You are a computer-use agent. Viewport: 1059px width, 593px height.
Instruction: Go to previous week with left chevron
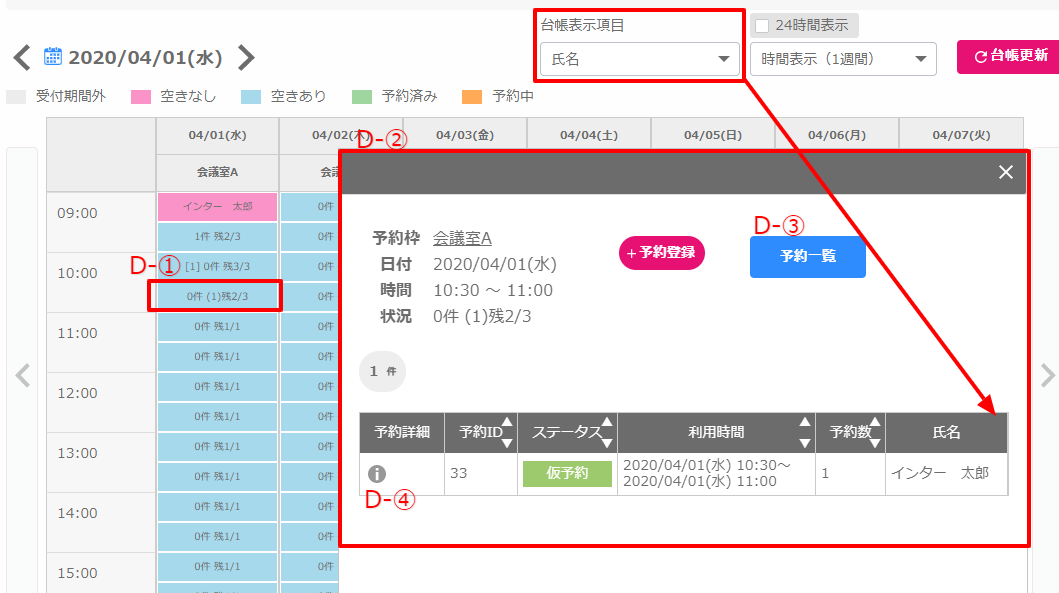tap(22, 57)
